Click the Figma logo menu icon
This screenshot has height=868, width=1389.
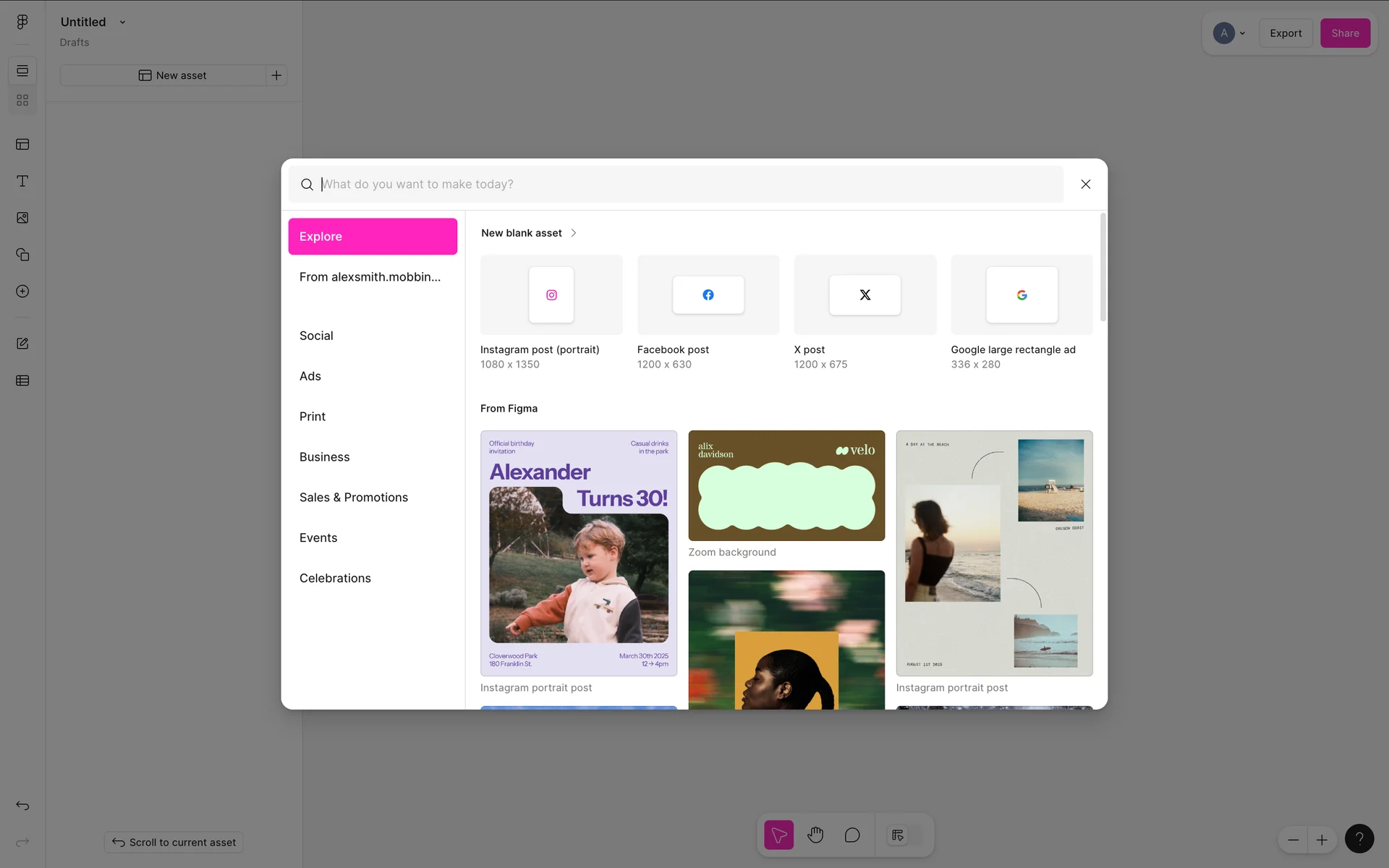(x=22, y=22)
